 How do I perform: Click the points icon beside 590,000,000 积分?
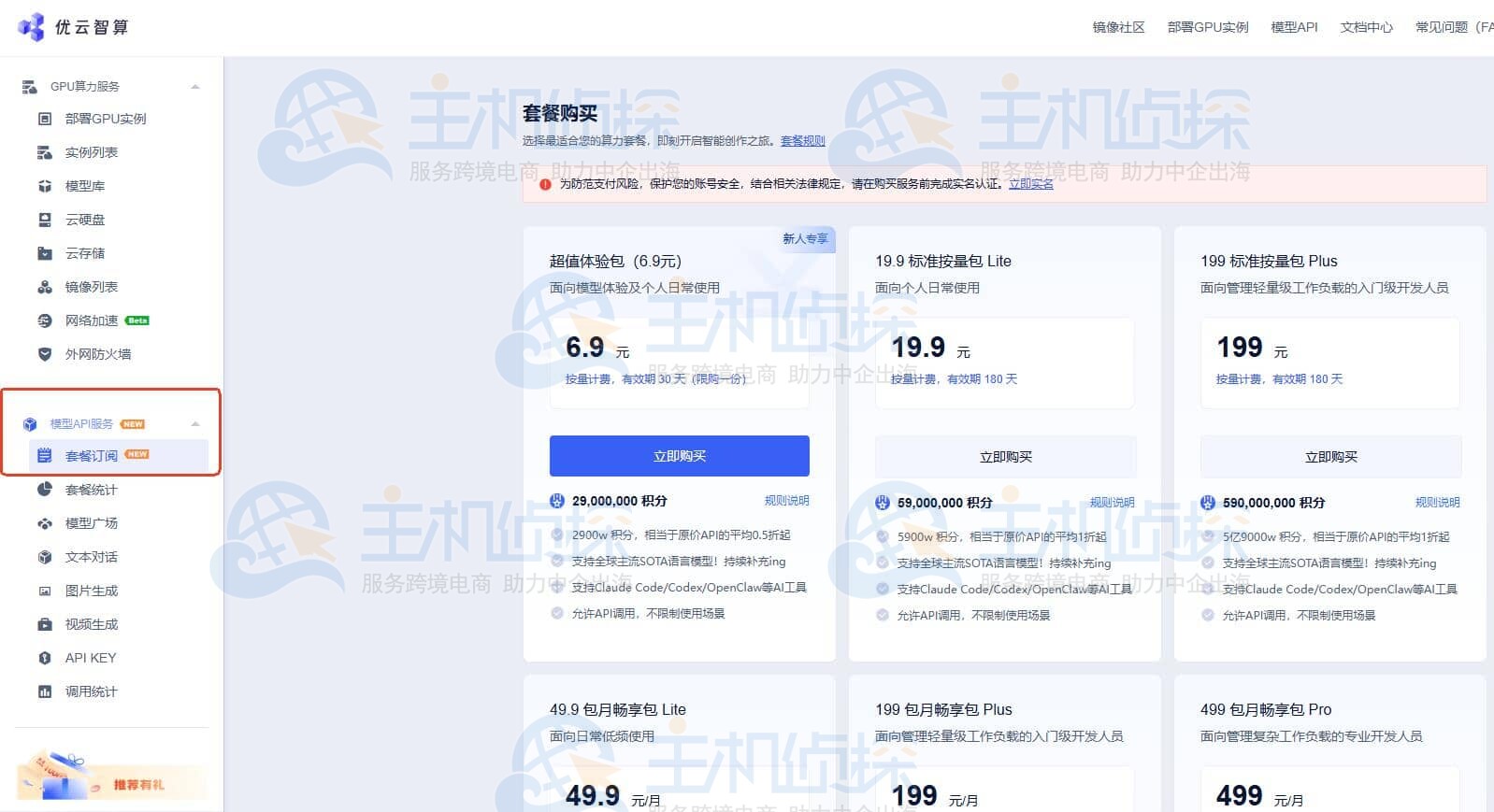coord(1208,503)
